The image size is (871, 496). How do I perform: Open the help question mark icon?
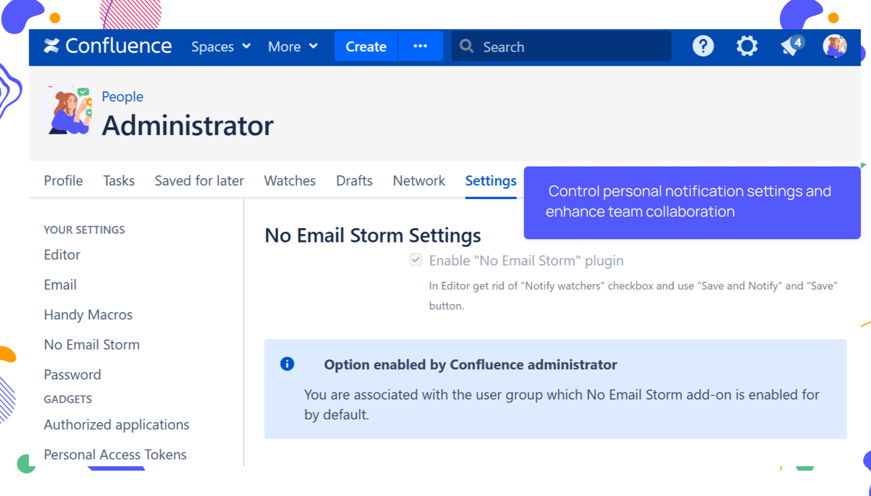point(703,46)
